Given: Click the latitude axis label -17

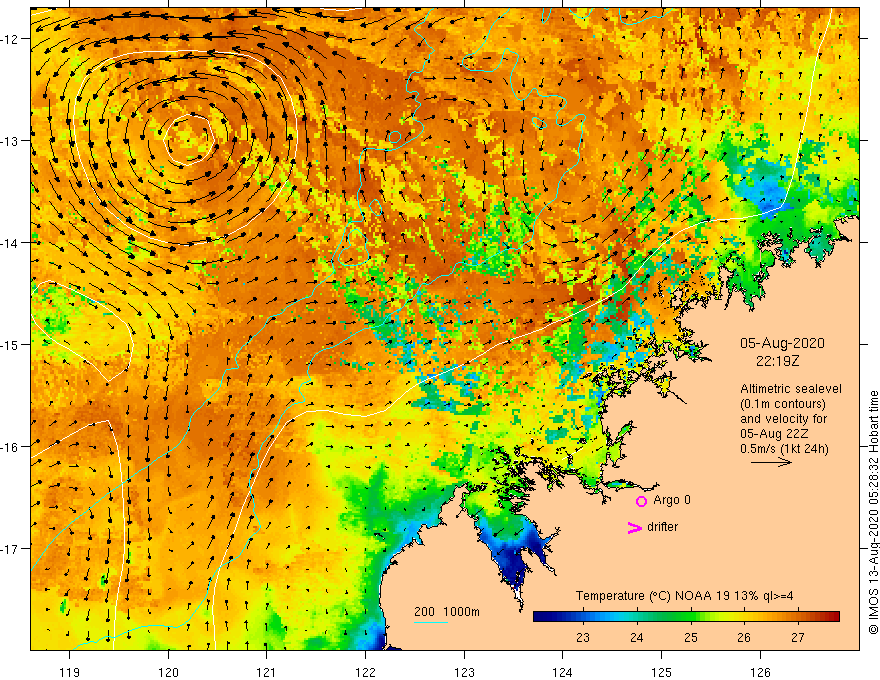Looking at the screenshot, I should tap(11, 549).
